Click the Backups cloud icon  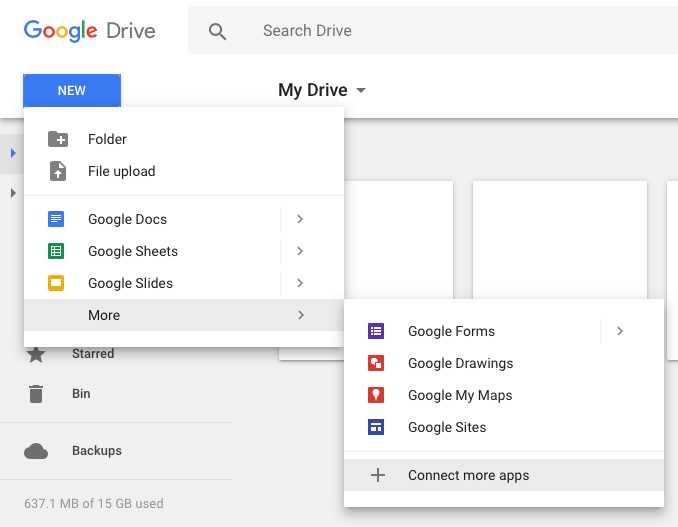point(36,451)
